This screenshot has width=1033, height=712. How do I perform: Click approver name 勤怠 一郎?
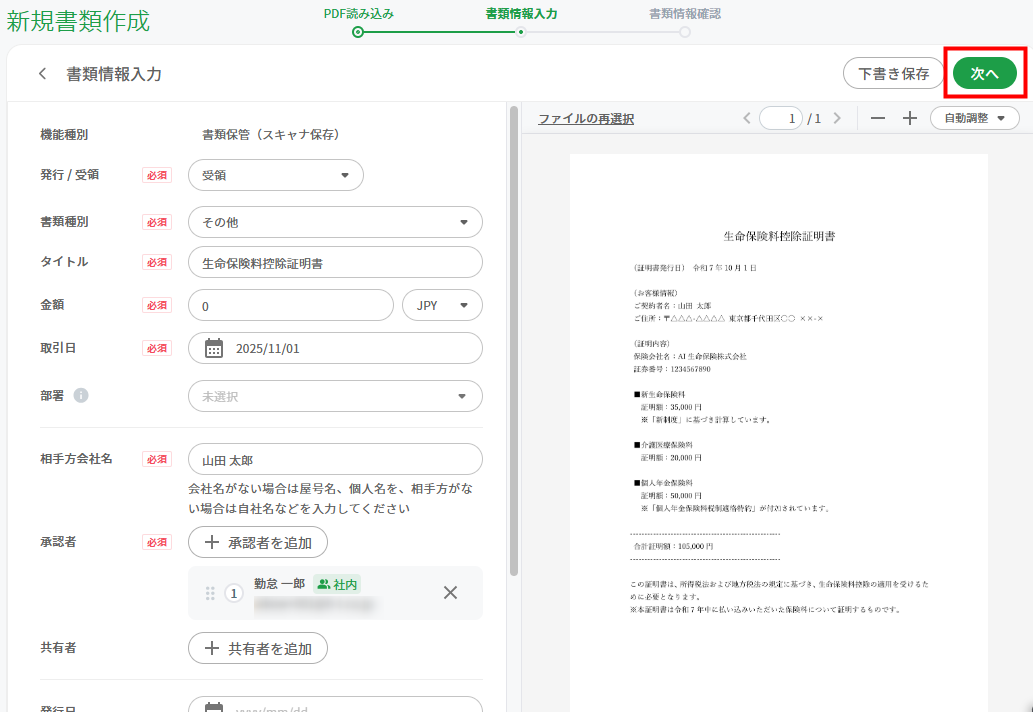279,584
